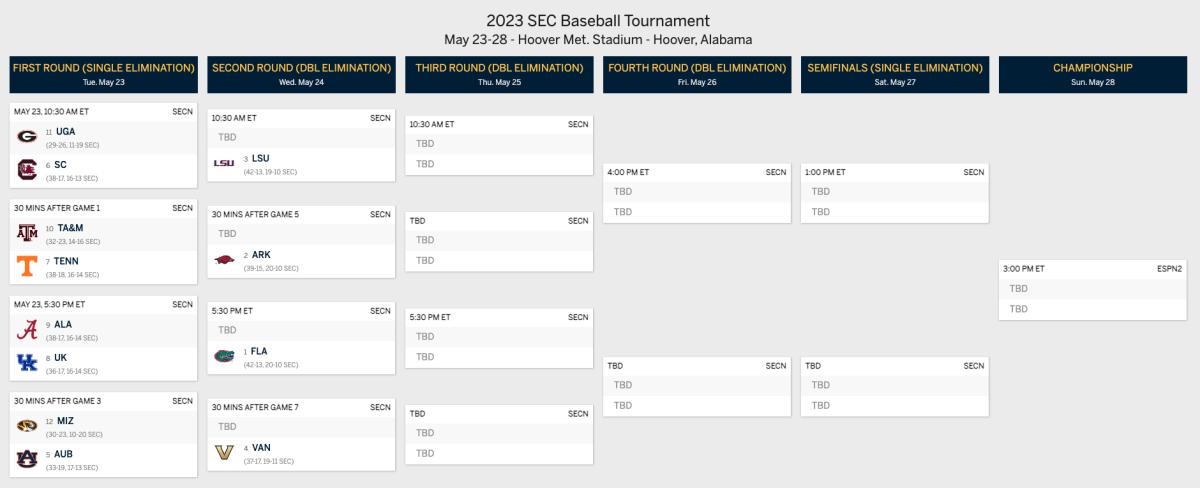Click the Vanderbilt V logo
The width and height of the screenshot is (1200, 488).
tap(224, 453)
